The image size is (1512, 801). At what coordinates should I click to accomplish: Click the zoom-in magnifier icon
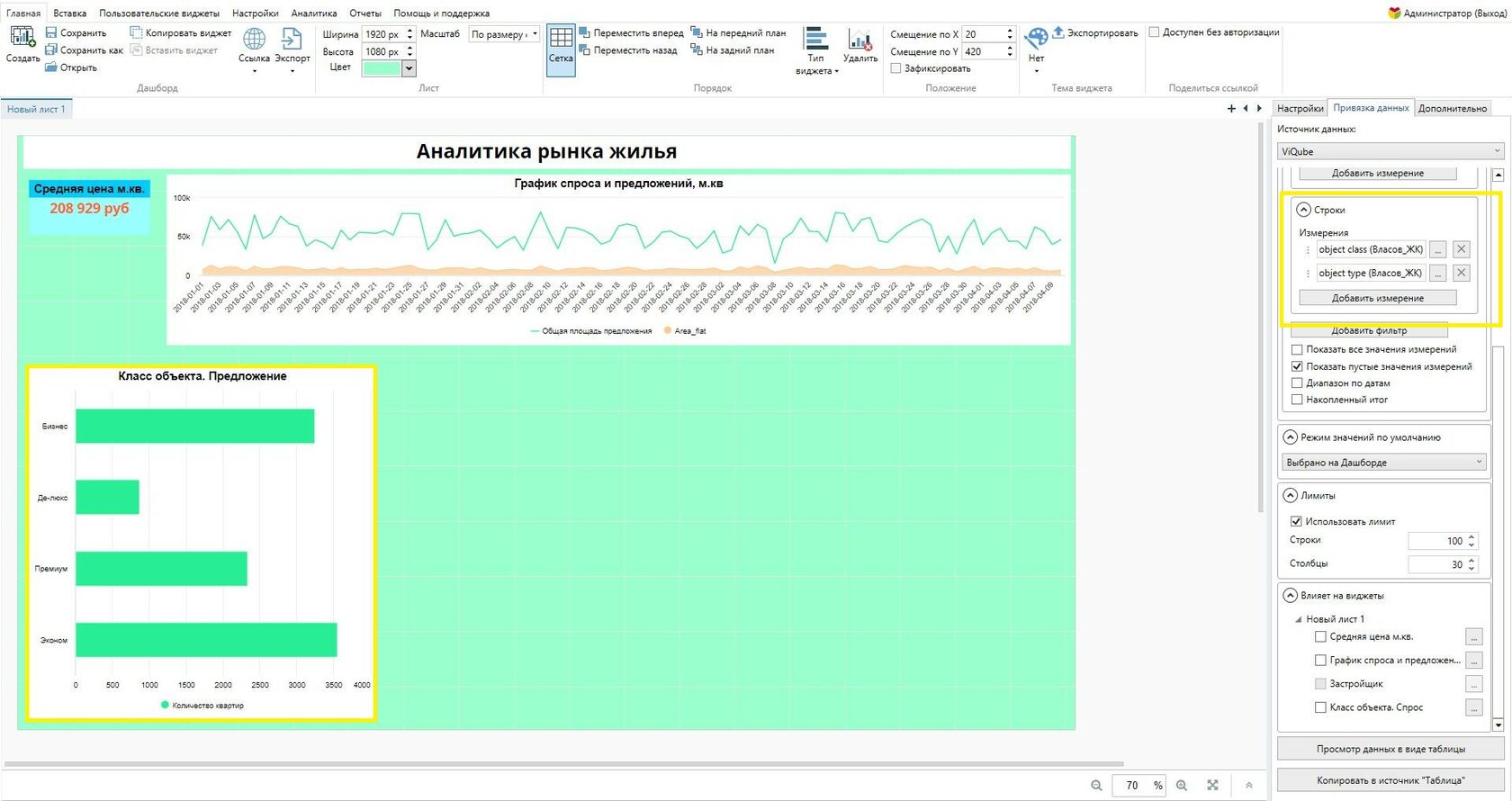1182,786
